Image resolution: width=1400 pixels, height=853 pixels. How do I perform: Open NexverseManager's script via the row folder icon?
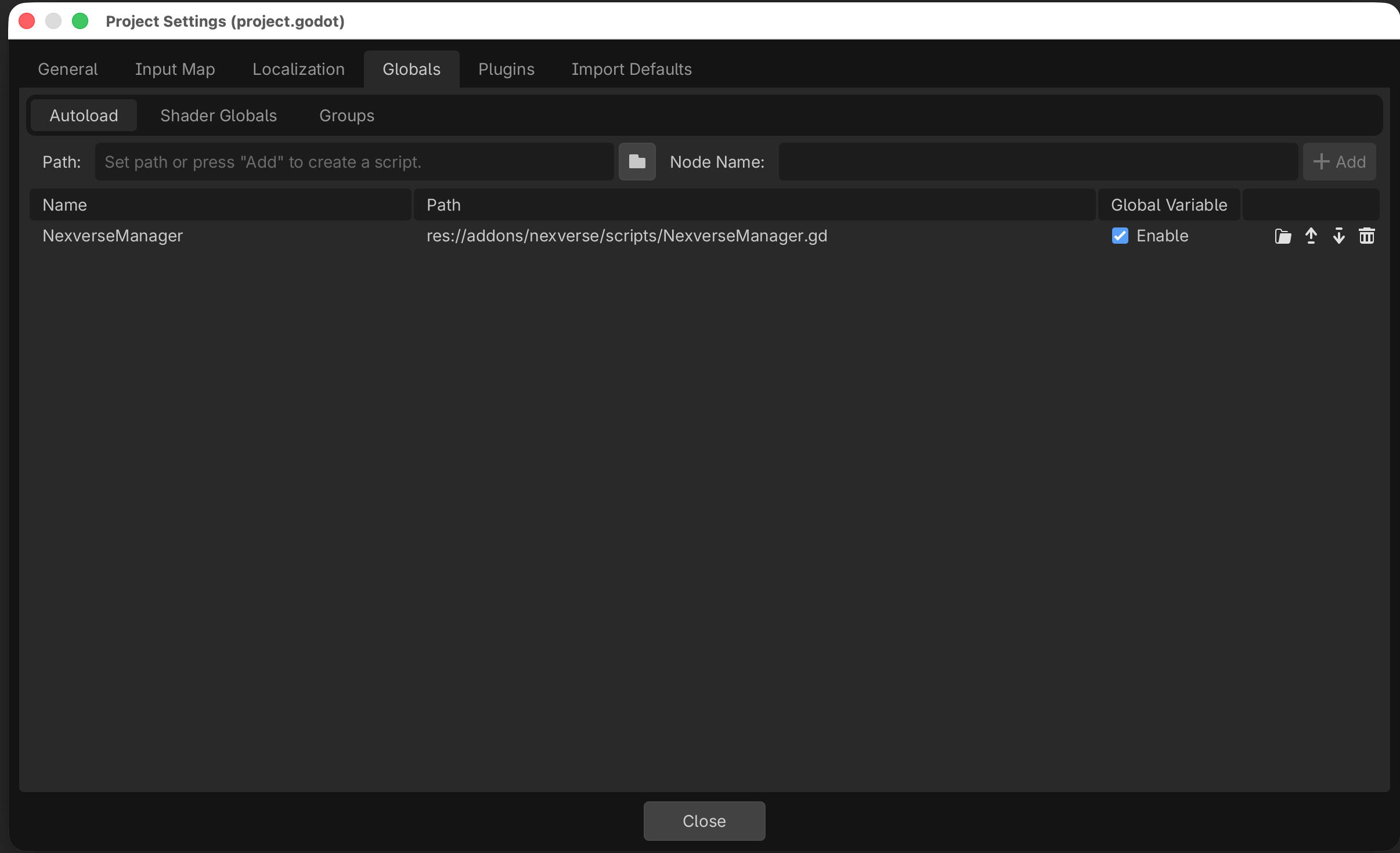point(1282,236)
